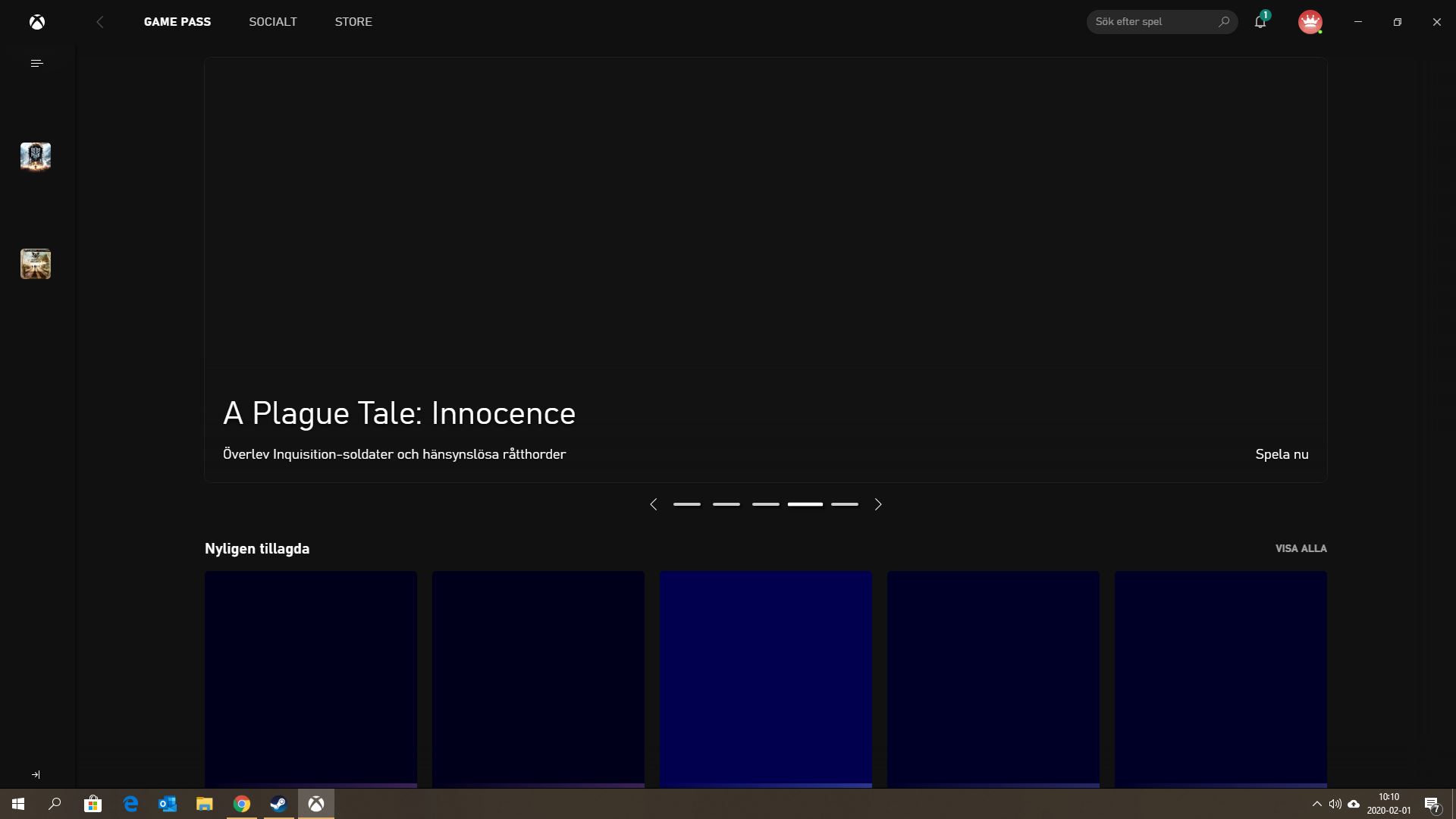Screen dimensions: 1456x819
Task: Open Action Center notifications
Action: click(x=1432, y=804)
